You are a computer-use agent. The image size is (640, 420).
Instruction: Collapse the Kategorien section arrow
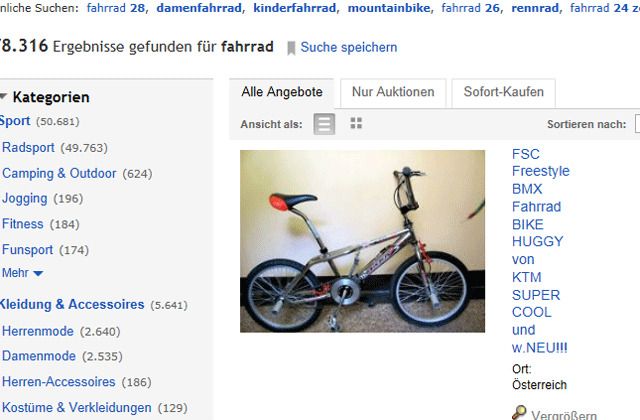3,97
